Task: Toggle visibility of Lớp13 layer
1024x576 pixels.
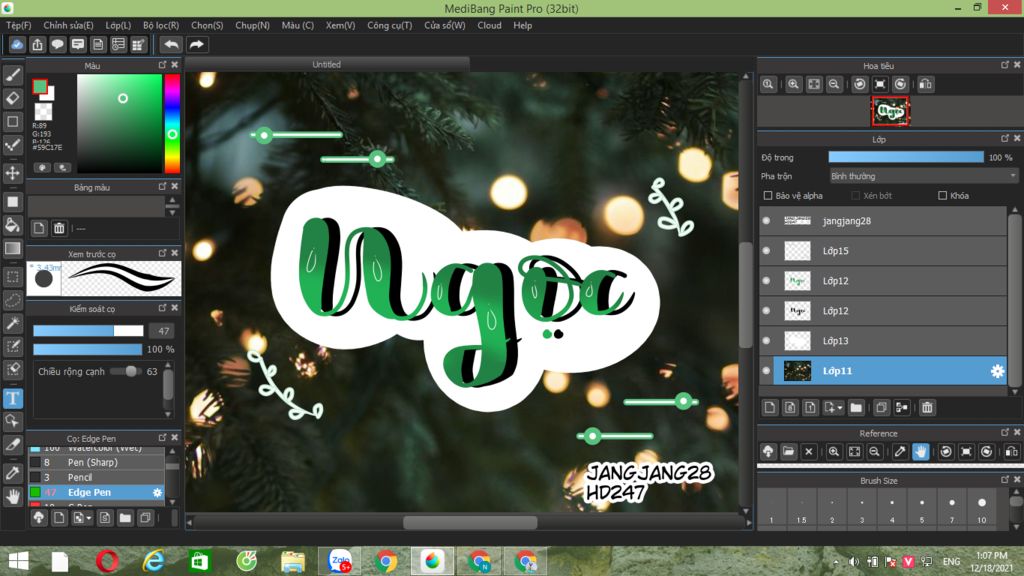Action: 767,341
